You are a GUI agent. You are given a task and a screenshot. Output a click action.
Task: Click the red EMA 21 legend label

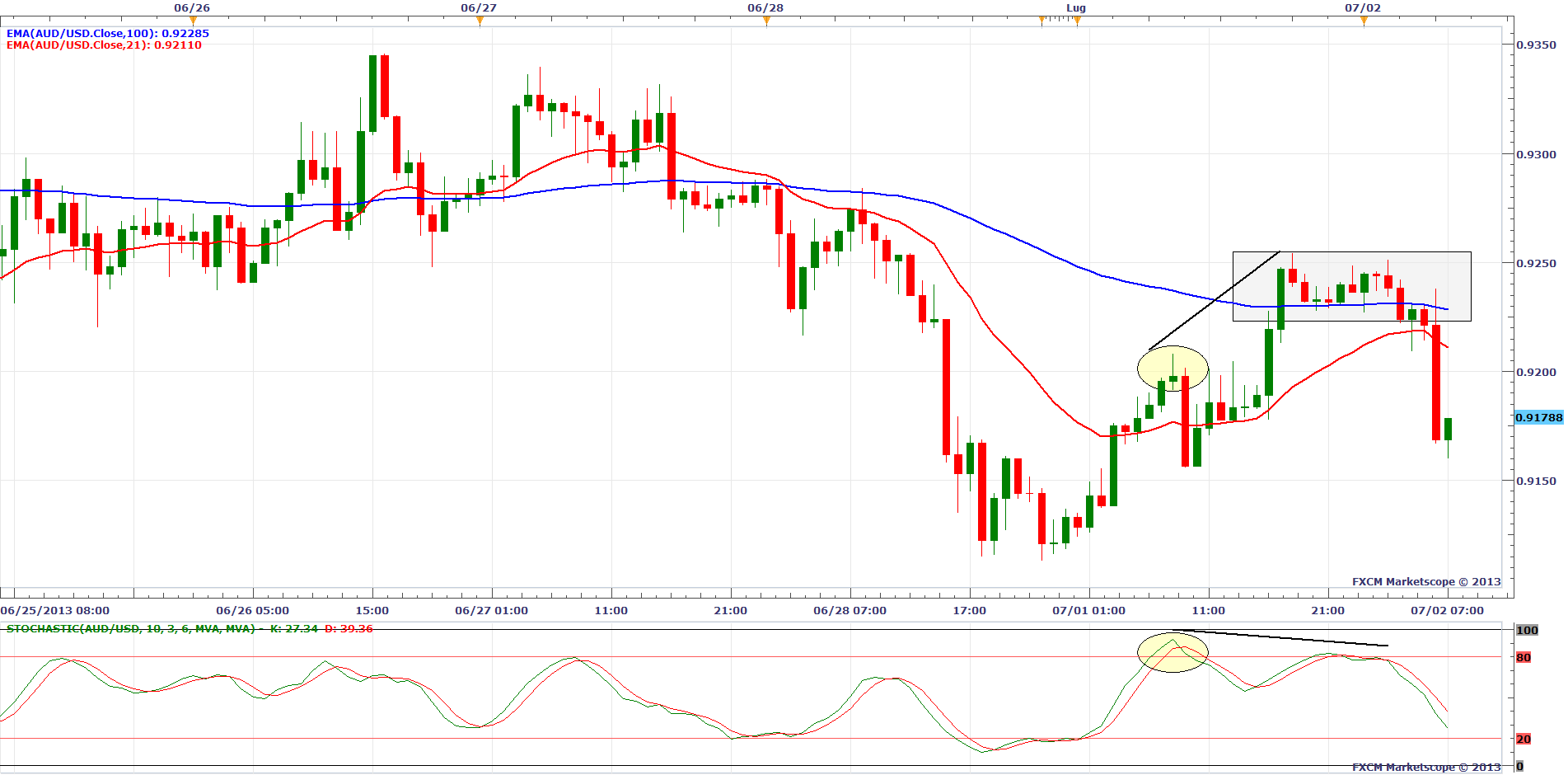[104, 45]
